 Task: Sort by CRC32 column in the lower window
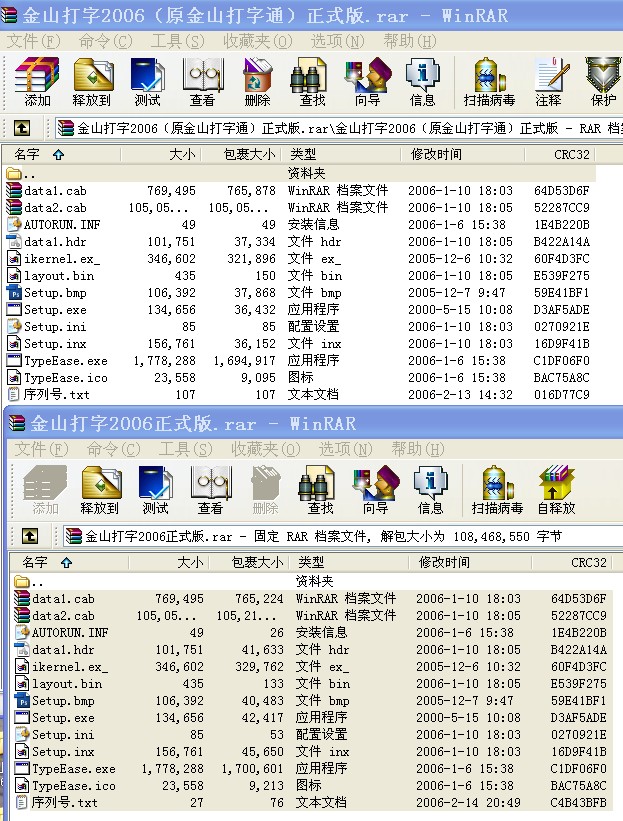[572, 562]
